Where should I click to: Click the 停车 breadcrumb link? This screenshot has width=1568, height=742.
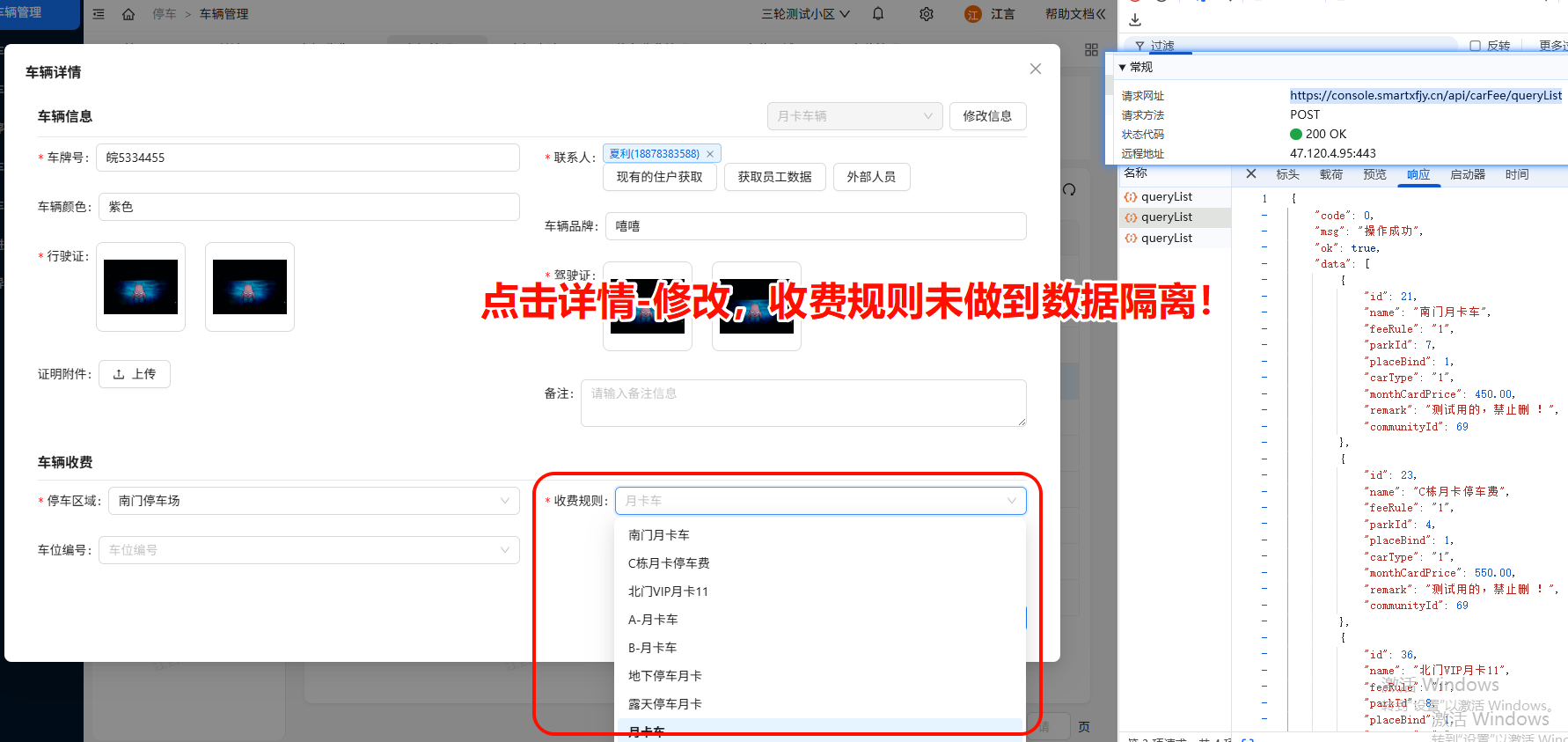[165, 14]
